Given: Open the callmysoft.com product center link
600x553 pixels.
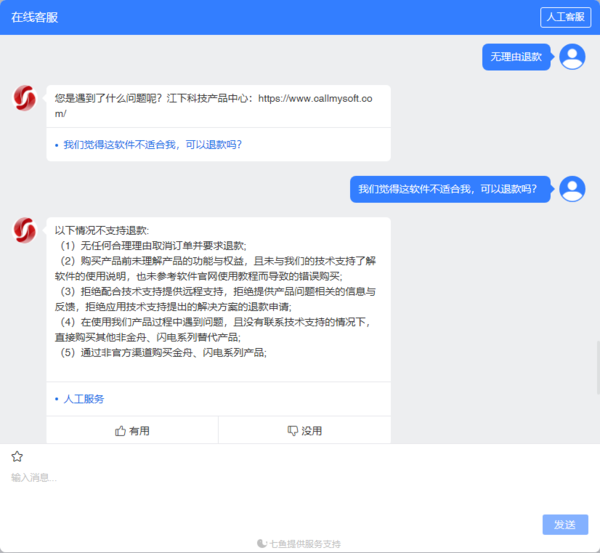Looking at the screenshot, I should click(x=315, y=99).
